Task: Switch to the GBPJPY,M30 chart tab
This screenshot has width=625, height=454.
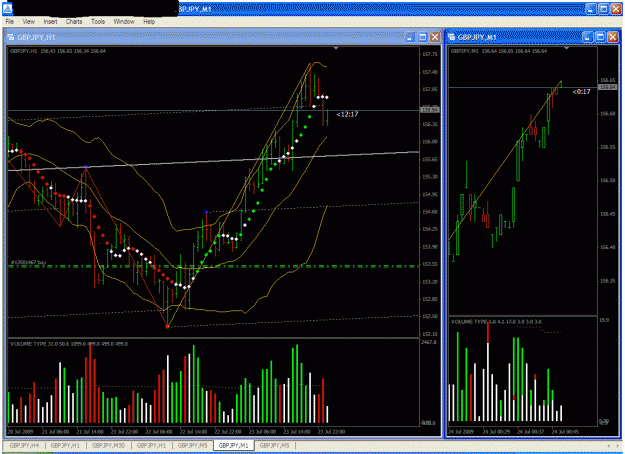Action: (108, 445)
